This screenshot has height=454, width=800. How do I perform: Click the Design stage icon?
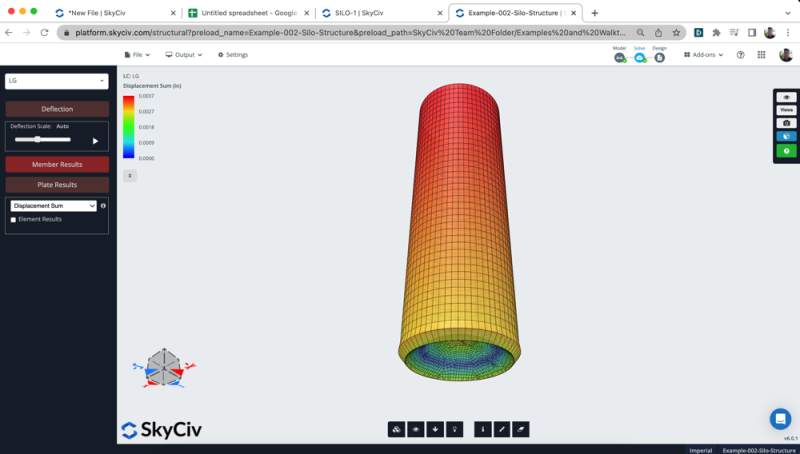point(659,57)
